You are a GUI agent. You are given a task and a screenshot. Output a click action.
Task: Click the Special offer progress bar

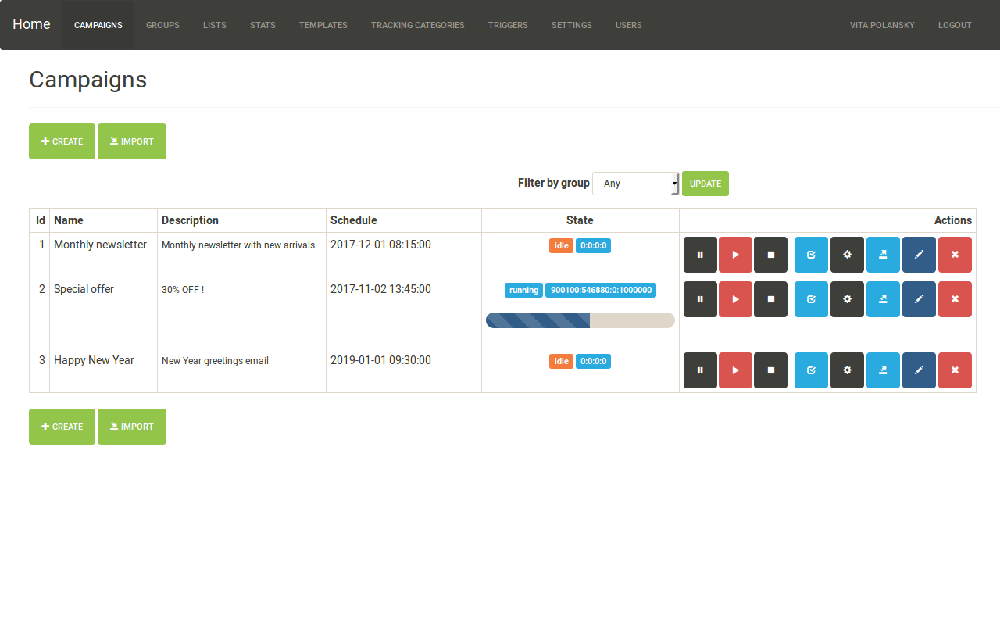point(580,320)
